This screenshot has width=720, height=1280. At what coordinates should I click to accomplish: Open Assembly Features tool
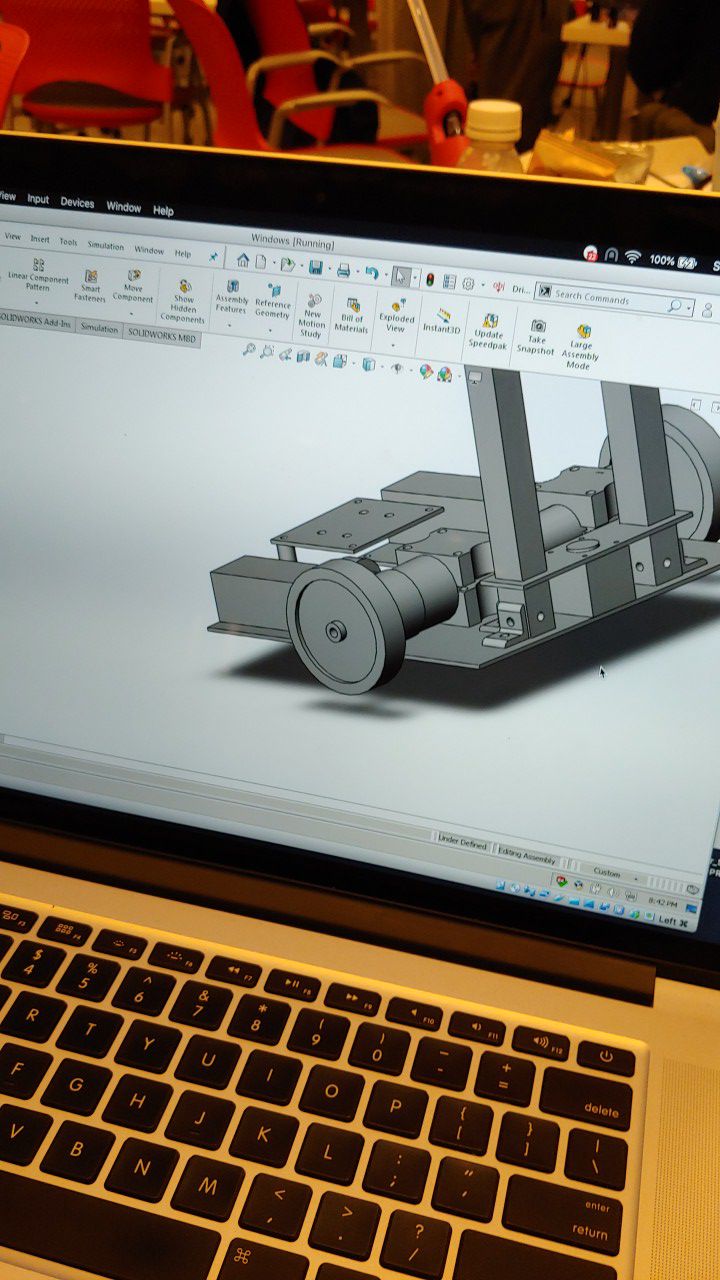pyautogui.click(x=232, y=297)
